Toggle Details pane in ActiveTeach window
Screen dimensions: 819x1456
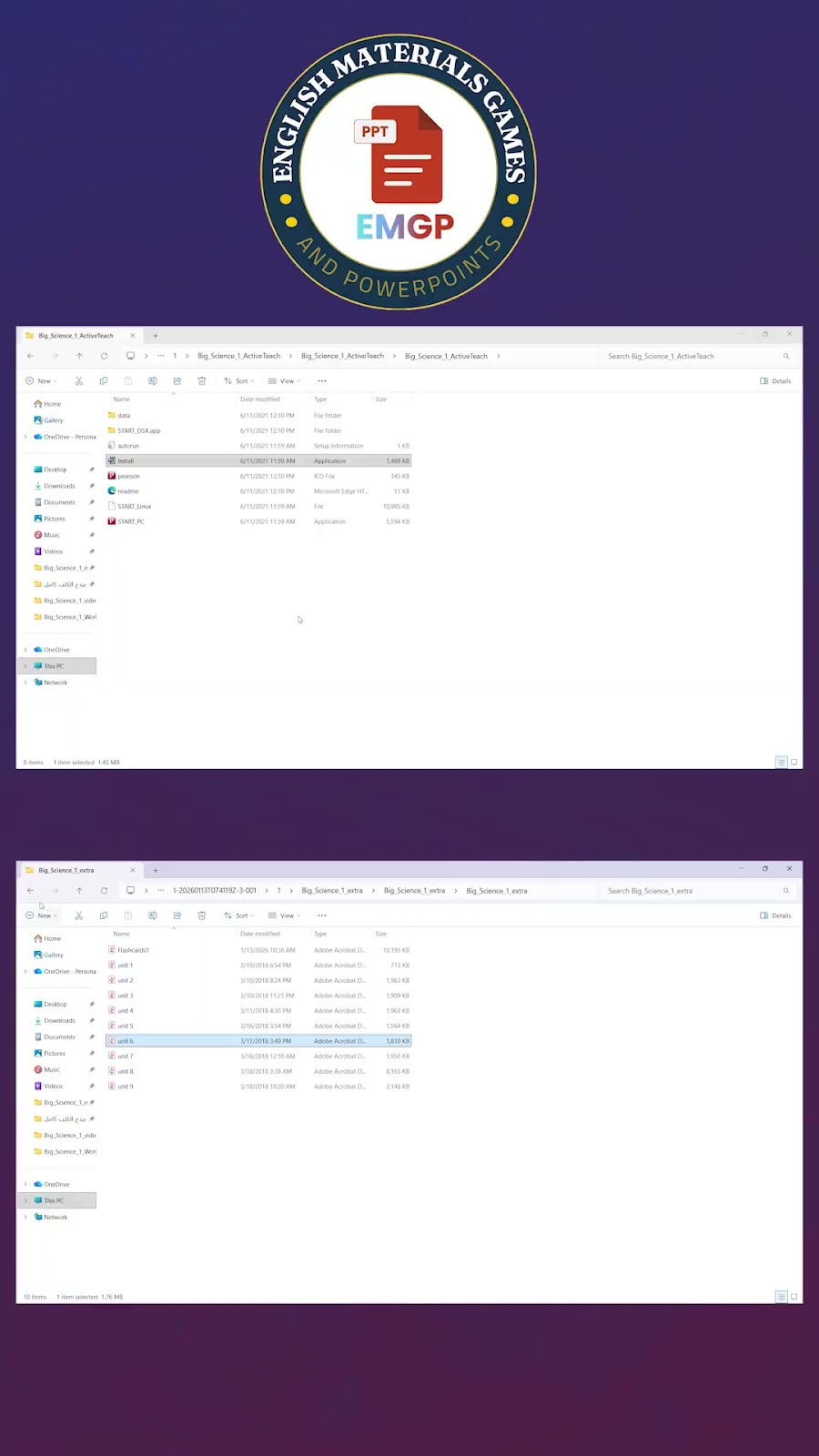[775, 381]
